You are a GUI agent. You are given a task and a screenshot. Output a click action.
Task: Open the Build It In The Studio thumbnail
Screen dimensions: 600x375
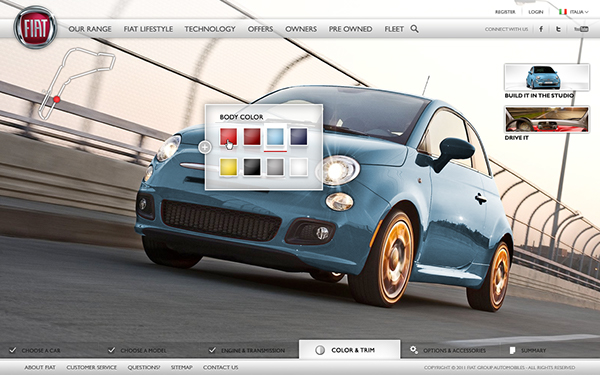546,81
